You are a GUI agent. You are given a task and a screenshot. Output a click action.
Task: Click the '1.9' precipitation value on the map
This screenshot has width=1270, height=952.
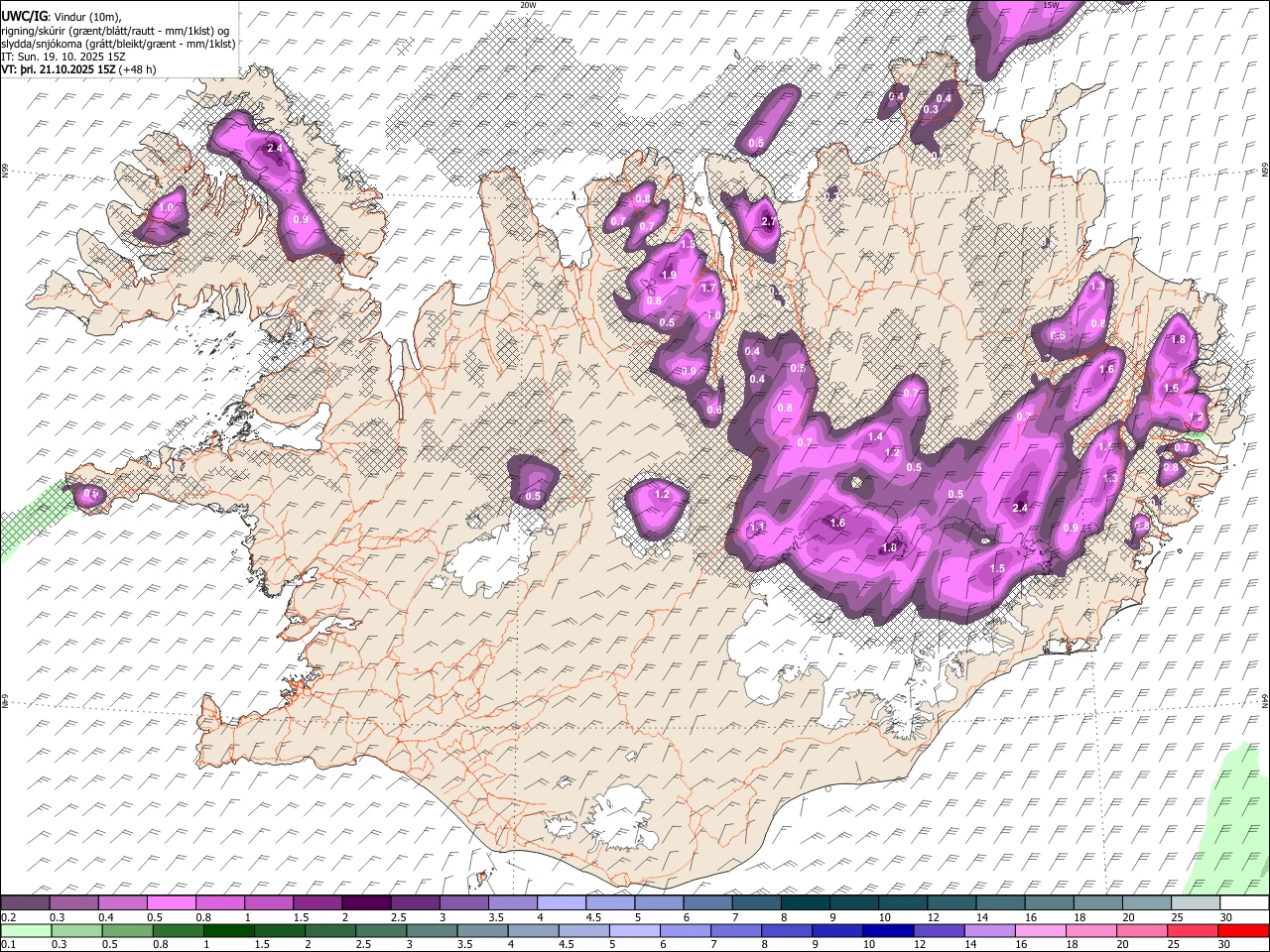[669, 275]
